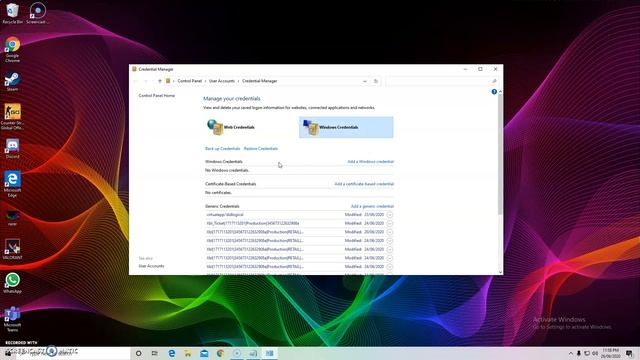Open File Explorer from the taskbar

[x=188, y=353]
